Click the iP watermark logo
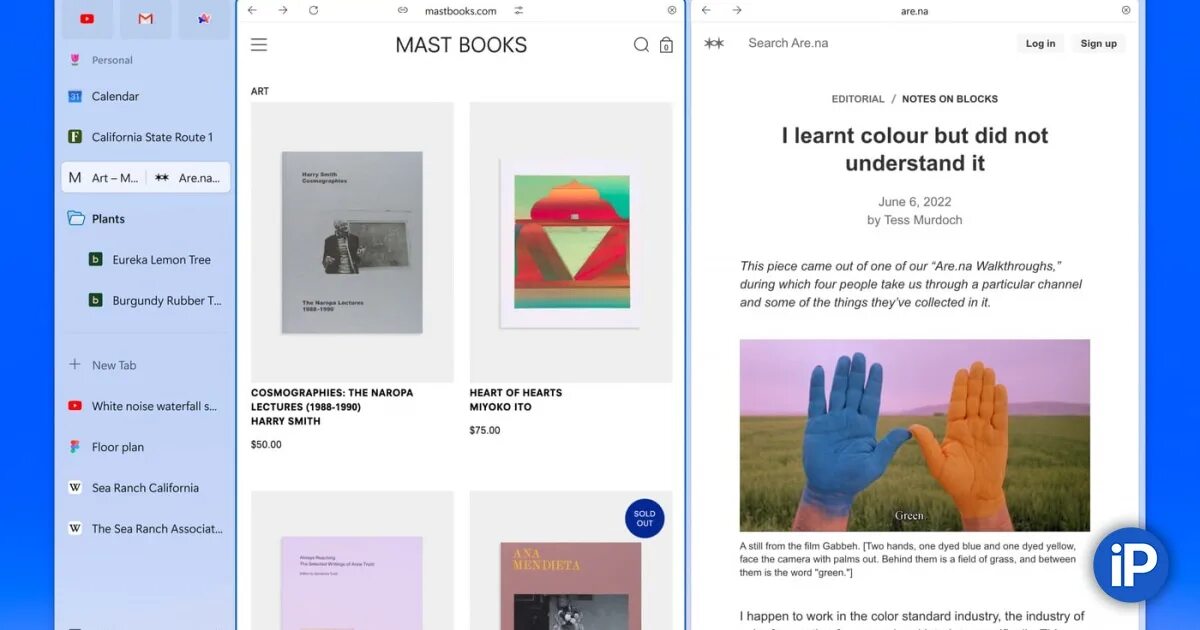1200x630 pixels. [x=1131, y=565]
